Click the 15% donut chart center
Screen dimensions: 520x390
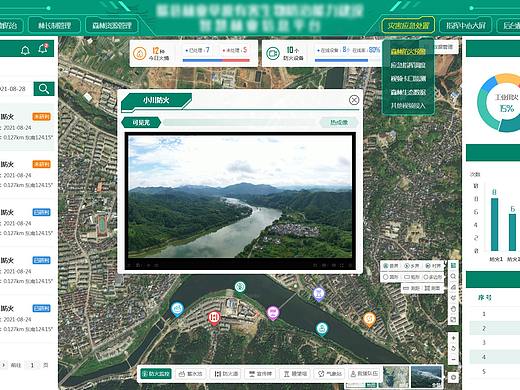[x=506, y=103]
